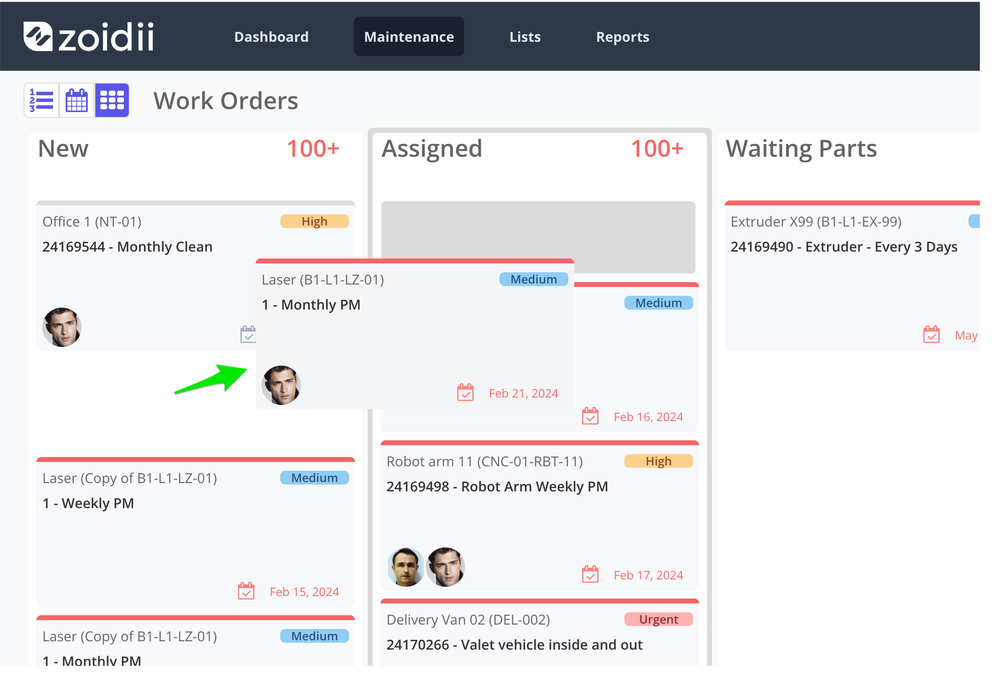Click the Medium badge on the bottom Laser card
This screenshot has width=1000, height=686.
314,636
